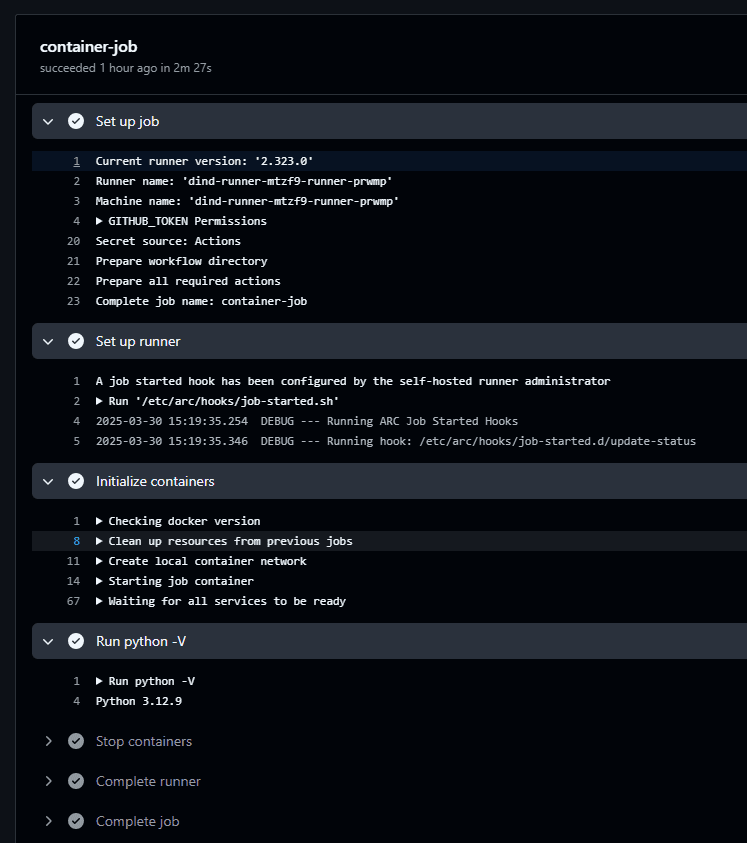Click line number 8 in Initialize containers

pyautogui.click(x=76, y=541)
